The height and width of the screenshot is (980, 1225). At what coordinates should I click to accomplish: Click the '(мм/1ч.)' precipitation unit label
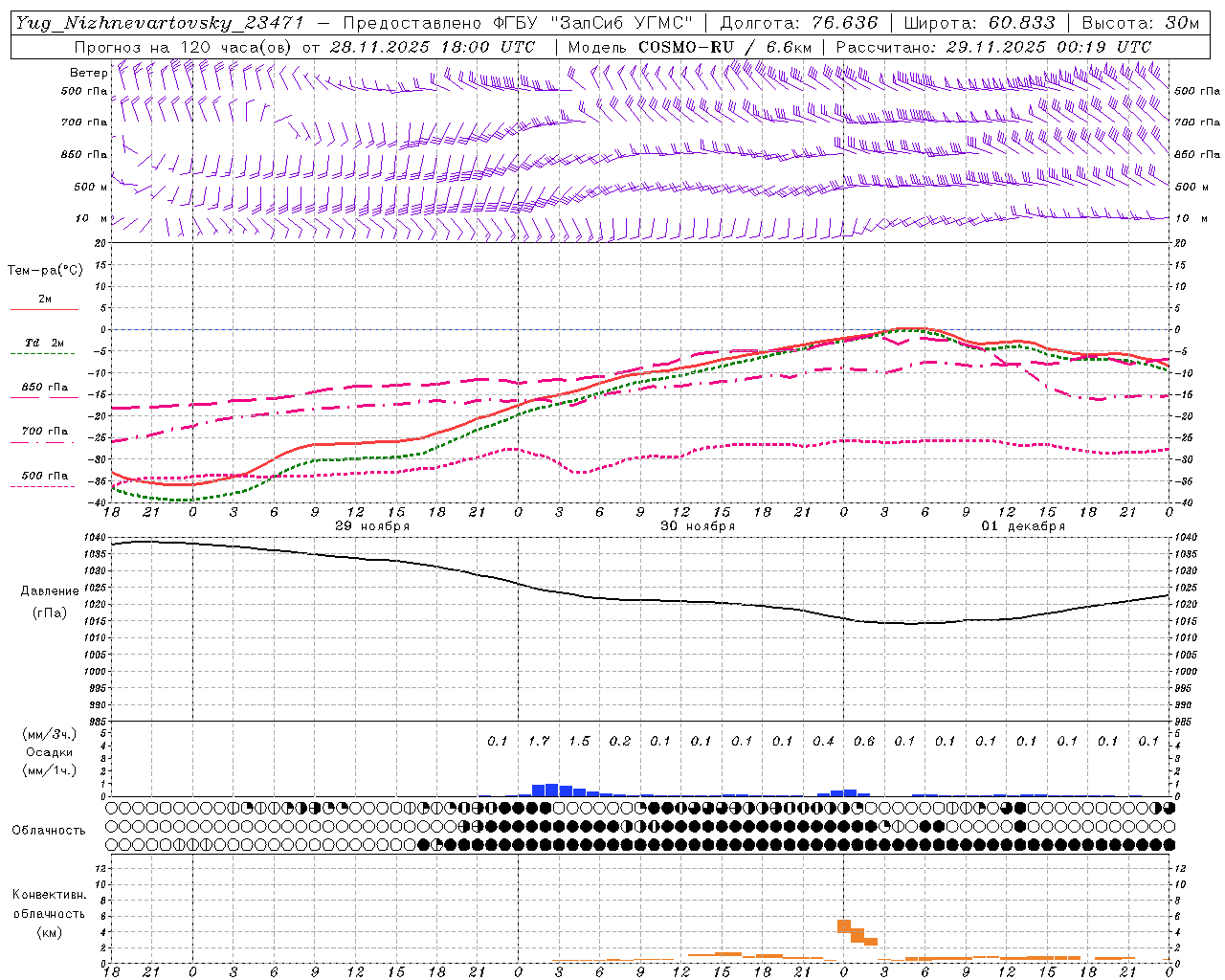coord(50,770)
